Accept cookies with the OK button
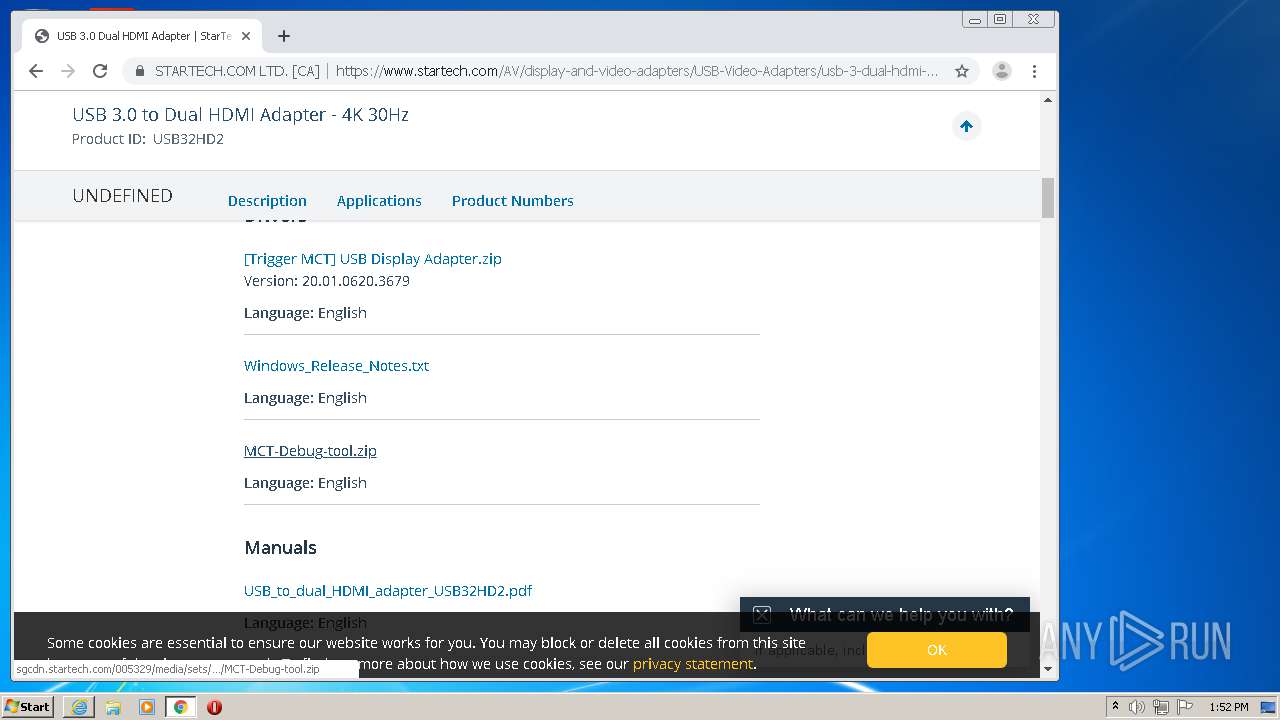This screenshot has width=1280, height=720. (x=936, y=650)
